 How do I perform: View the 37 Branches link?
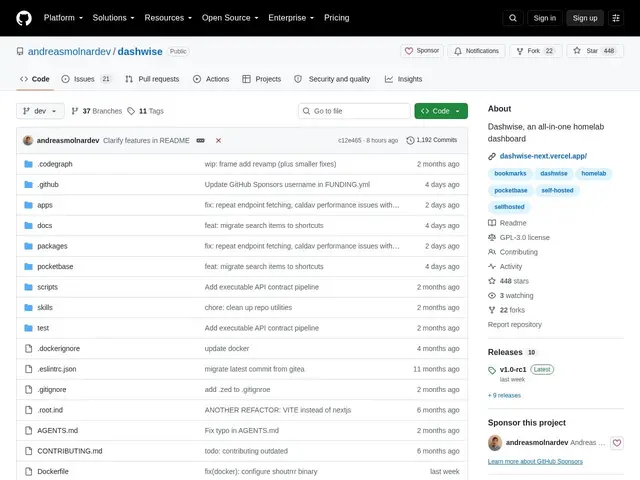coord(97,111)
